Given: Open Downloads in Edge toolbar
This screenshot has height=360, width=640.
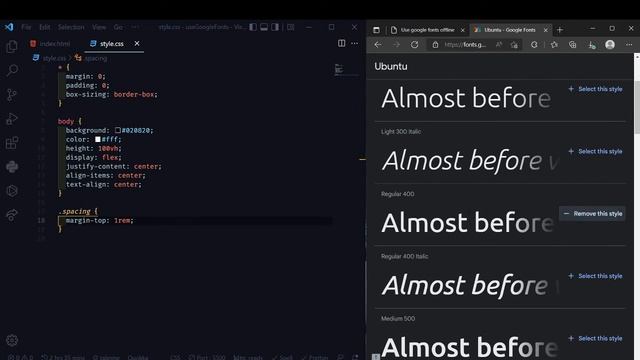Looking at the screenshot, I should tap(592, 45).
